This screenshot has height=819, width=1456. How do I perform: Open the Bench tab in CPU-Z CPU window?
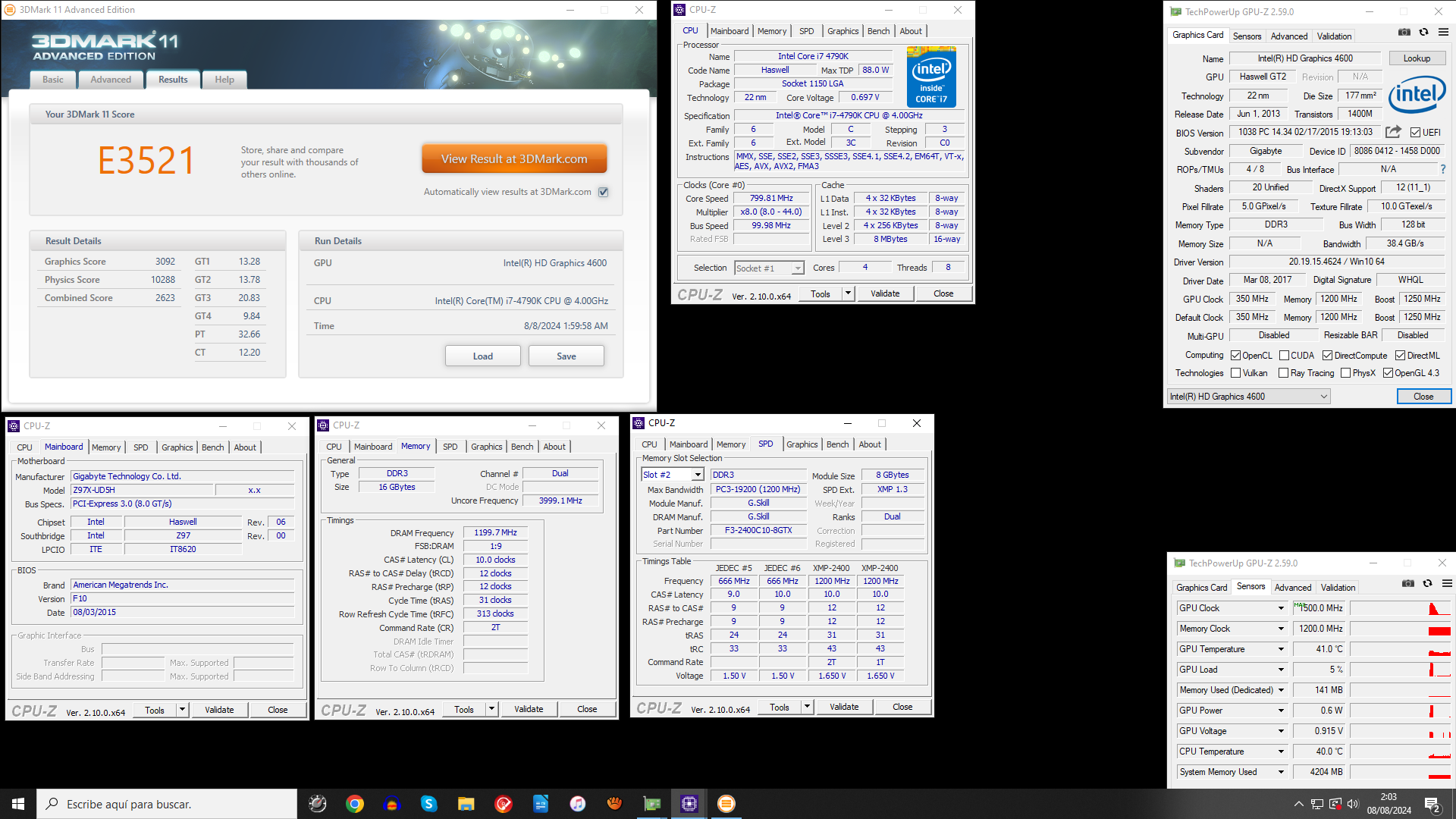point(879,31)
